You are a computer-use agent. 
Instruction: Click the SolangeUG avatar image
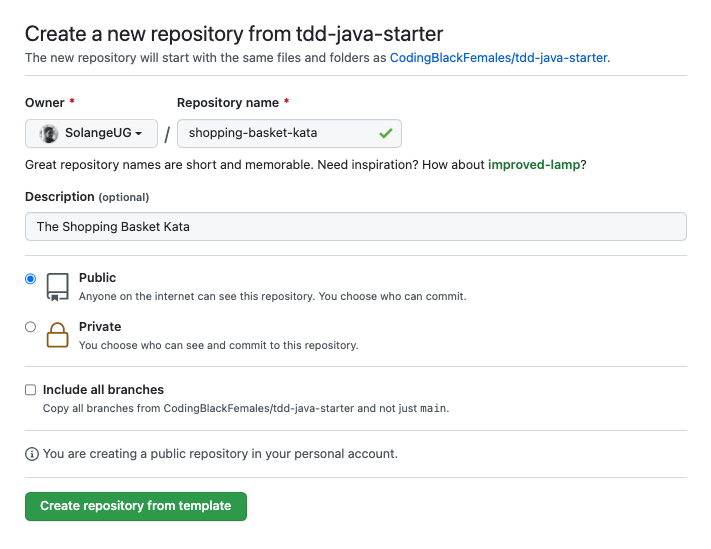pyautogui.click(x=49, y=134)
